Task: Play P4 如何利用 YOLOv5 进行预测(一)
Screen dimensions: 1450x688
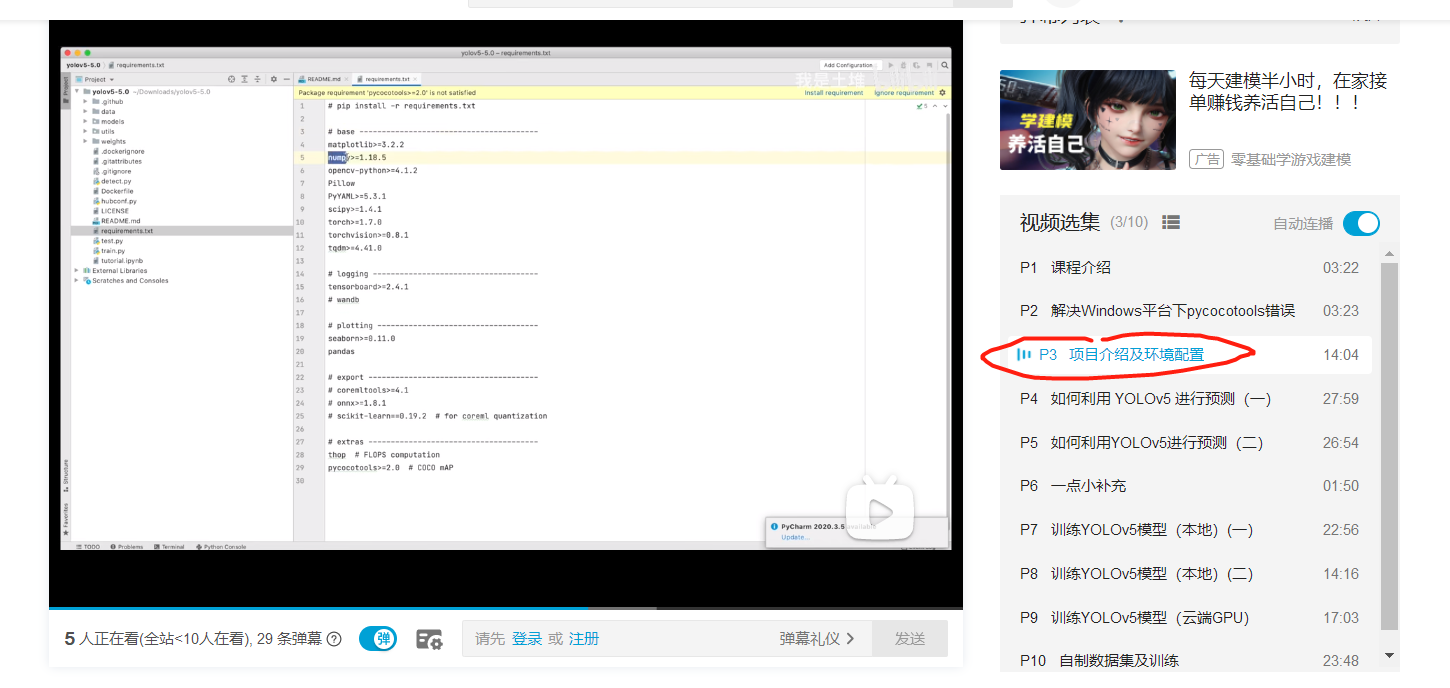Action: (1190, 398)
